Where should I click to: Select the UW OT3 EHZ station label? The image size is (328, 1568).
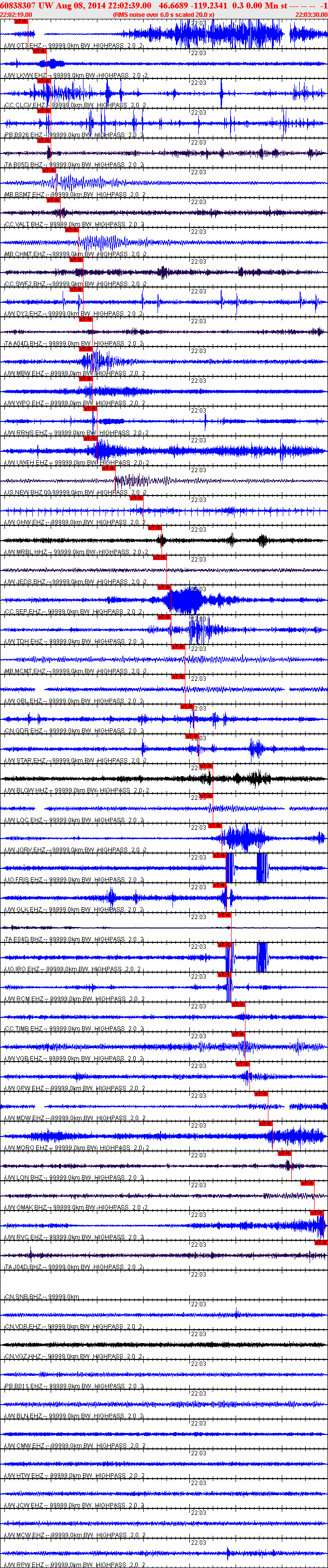click(x=74, y=46)
